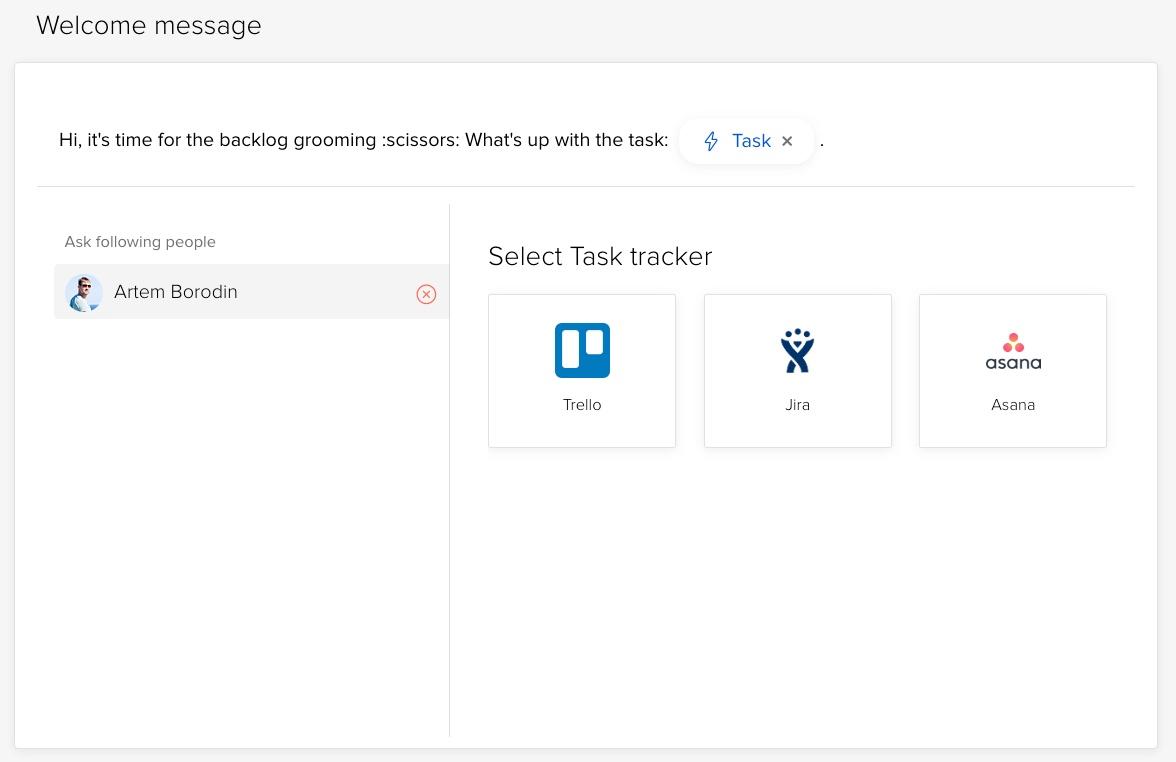Open Artem Borodin's avatar photo
Screen dimensions: 1176x762
coord(83,292)
